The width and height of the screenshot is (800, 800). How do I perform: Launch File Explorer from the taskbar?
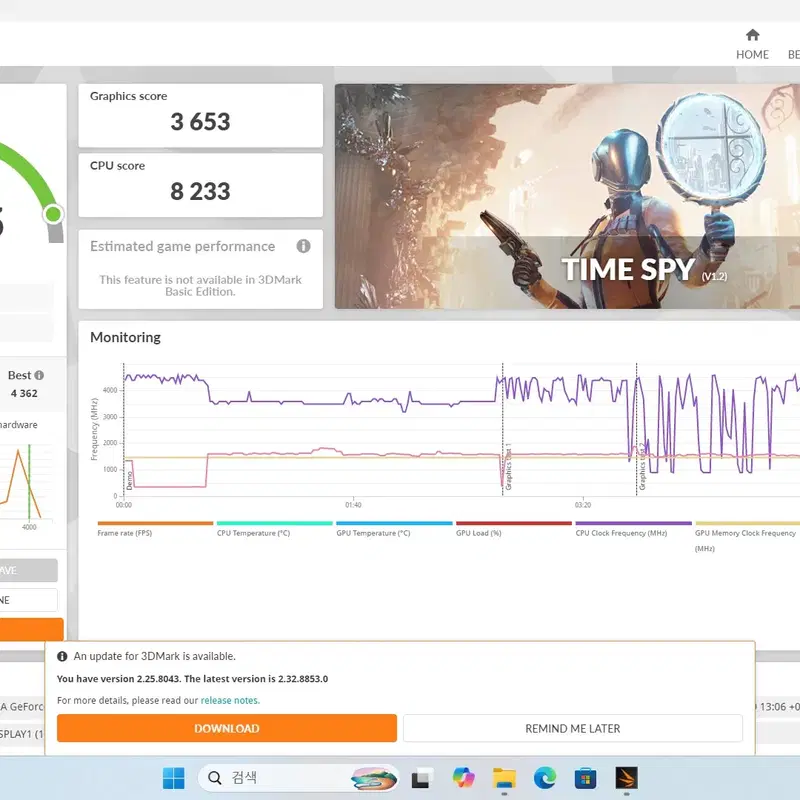coord(504,778)
